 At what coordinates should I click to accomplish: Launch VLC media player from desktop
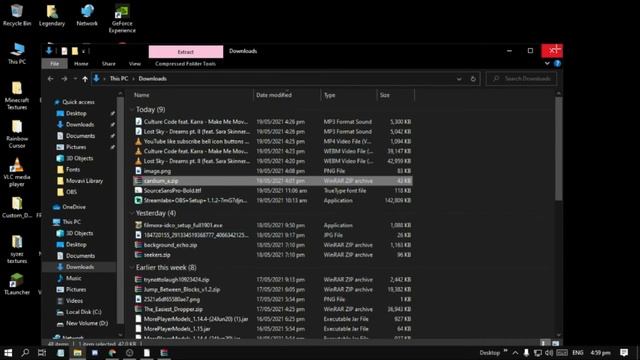coord(17,172)
